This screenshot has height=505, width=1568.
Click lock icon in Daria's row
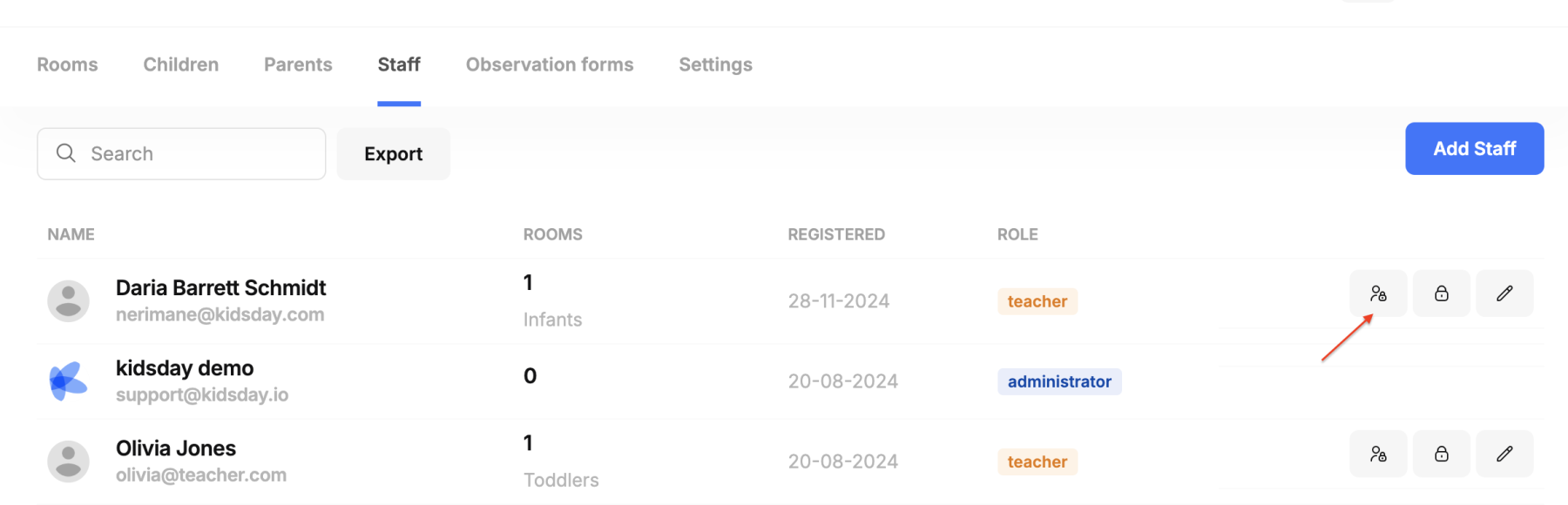point(1442,293)
